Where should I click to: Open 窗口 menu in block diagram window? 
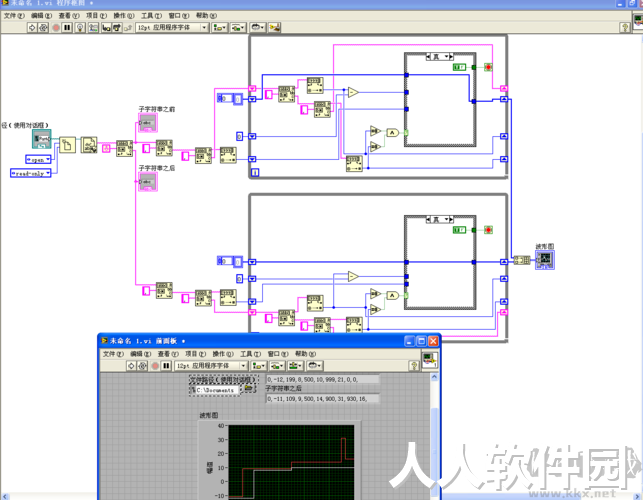point(179,16)
